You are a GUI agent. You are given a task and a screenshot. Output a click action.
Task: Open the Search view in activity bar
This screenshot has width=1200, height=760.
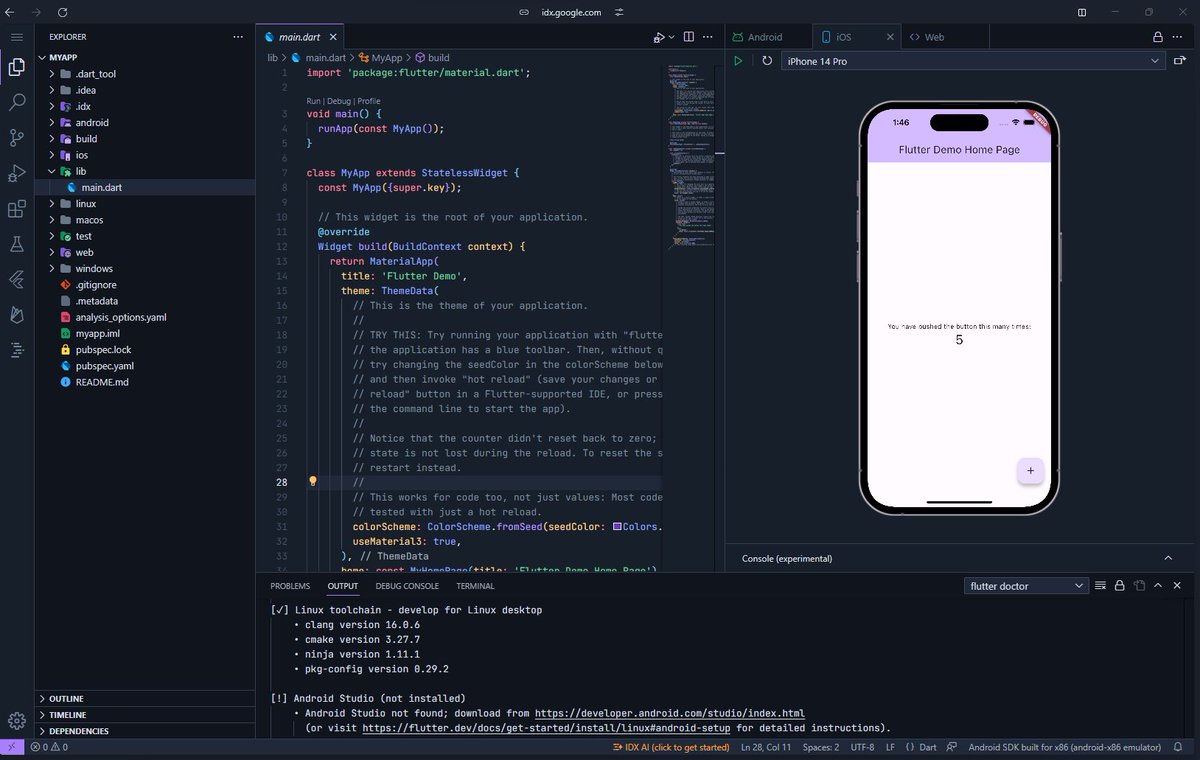tap(17, 103)
